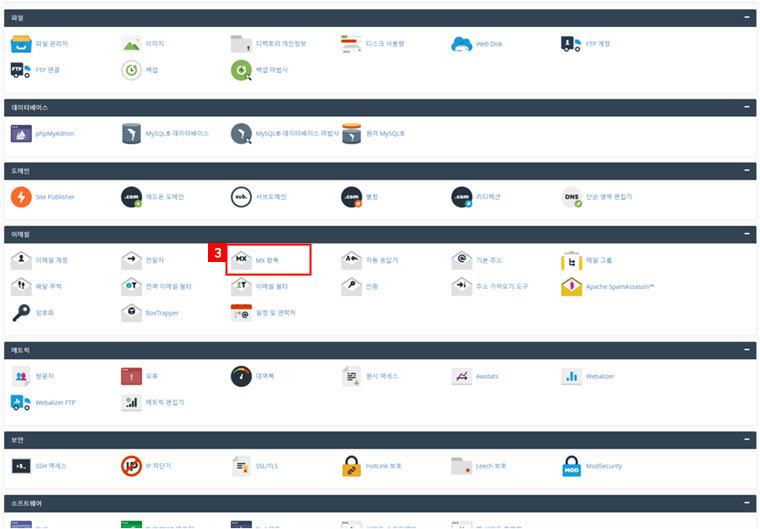Collapse the 이메일 section with minus
This screenshot has height=529, width=760.
click(746, 234)
